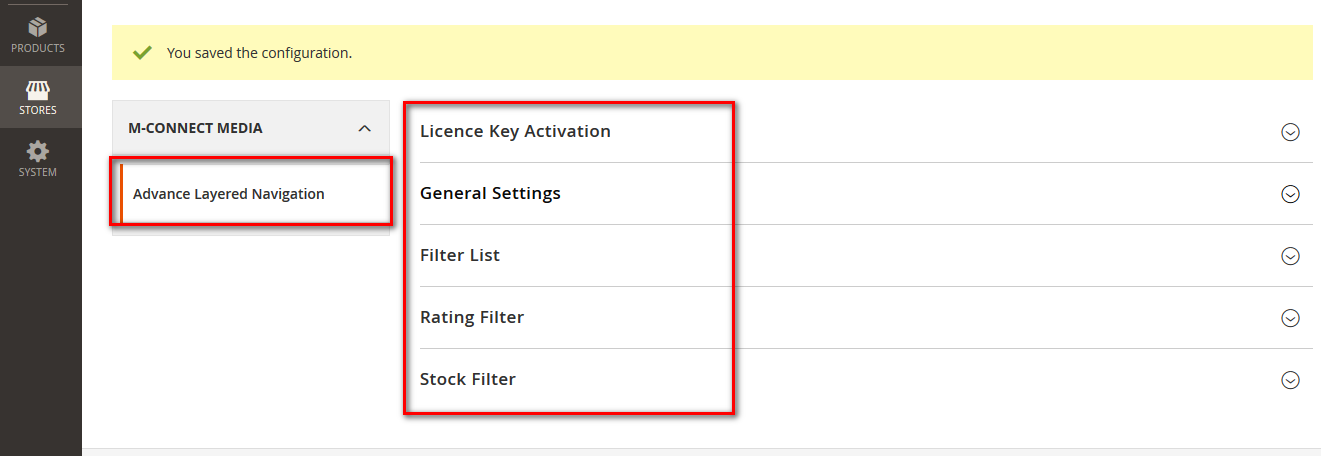The image size is (1321, 456).
Task: Click the green success checkmark icon
Action: pos(143,52)
